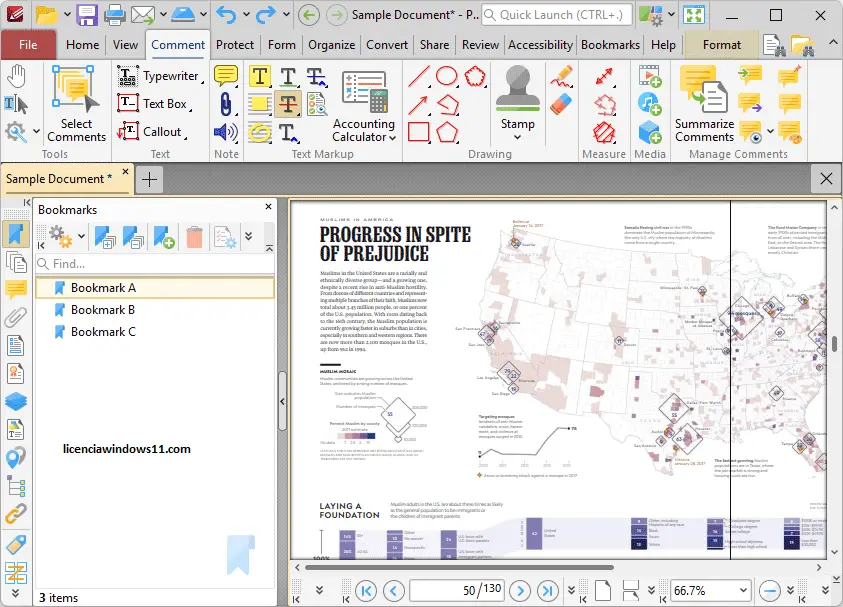Delete bookmark using the trash icon
This screenshot has width=843, height=607.
click(194, 236)
